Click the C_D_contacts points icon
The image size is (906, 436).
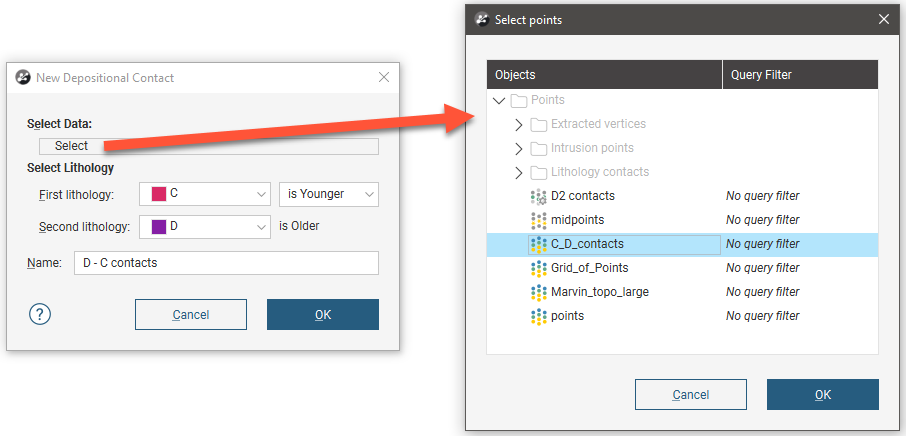pos(537,244)
